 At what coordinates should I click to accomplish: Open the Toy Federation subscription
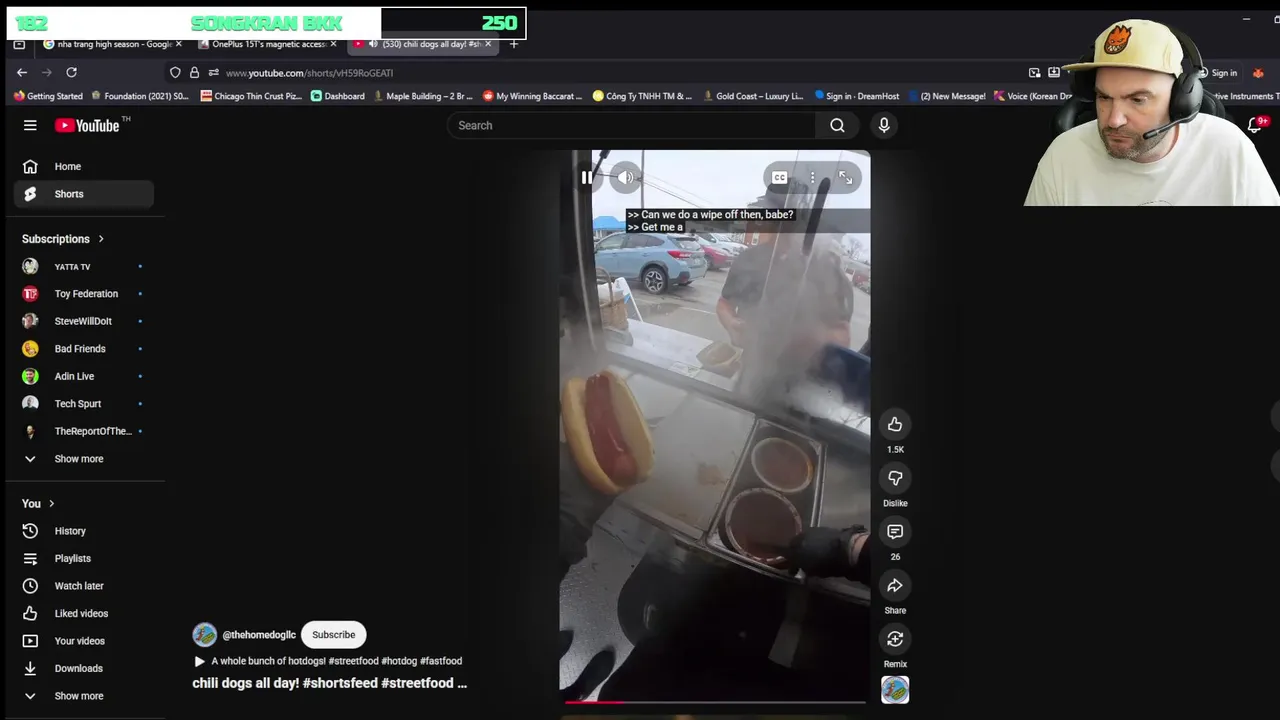coord(84,294)
